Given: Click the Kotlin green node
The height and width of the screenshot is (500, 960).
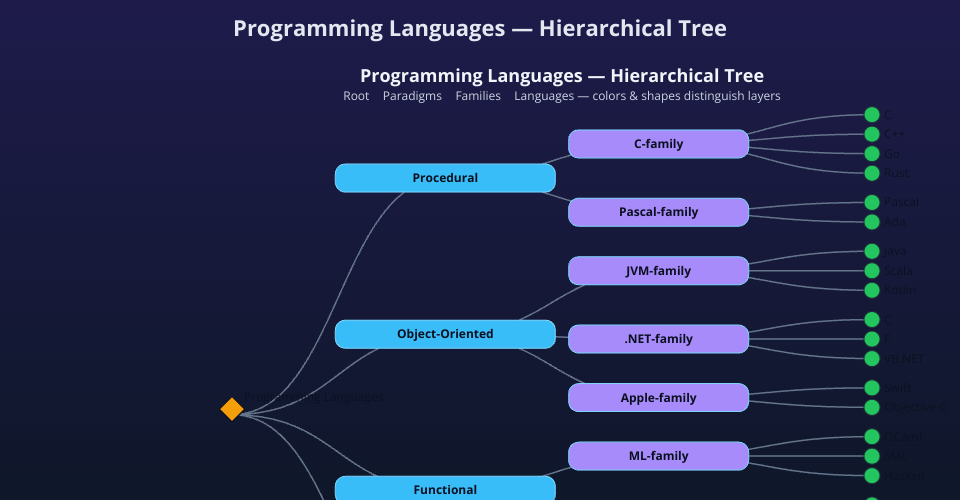Looking at the screenshot, I should (x=872, y=290).
